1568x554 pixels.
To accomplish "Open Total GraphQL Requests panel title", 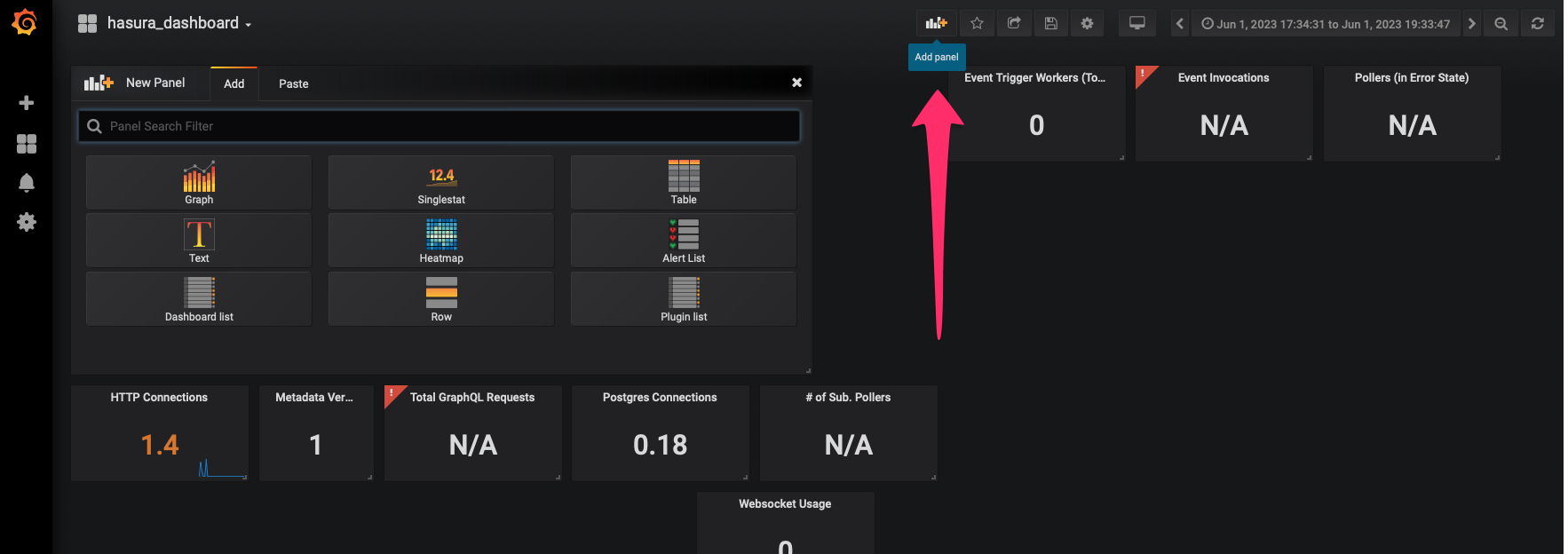I will 472,398.
